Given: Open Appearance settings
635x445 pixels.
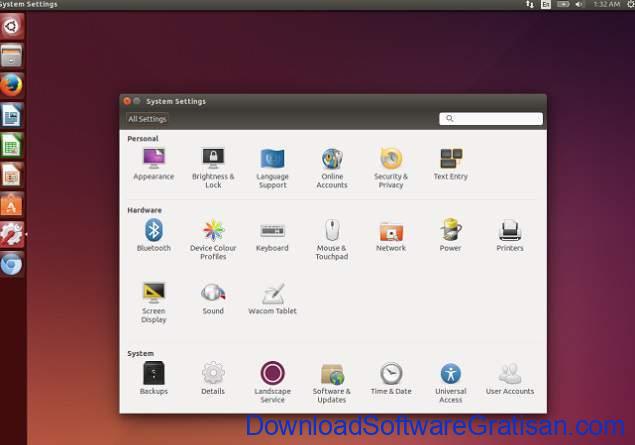Looking at the screenshot, I should (153, 164).
